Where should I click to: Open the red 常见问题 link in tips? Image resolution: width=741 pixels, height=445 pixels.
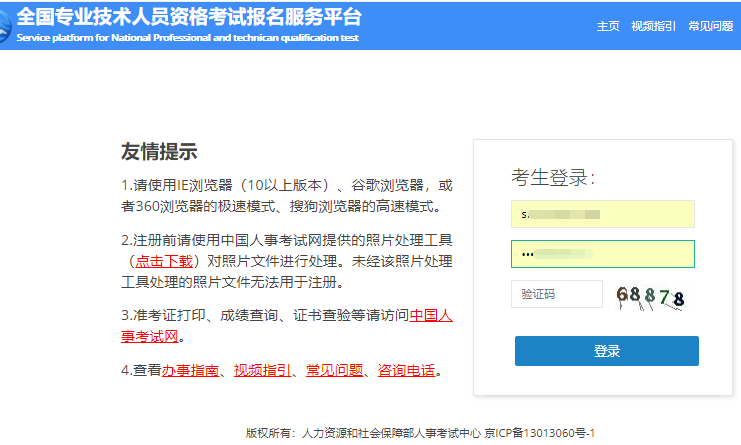[x=334, y=371]
